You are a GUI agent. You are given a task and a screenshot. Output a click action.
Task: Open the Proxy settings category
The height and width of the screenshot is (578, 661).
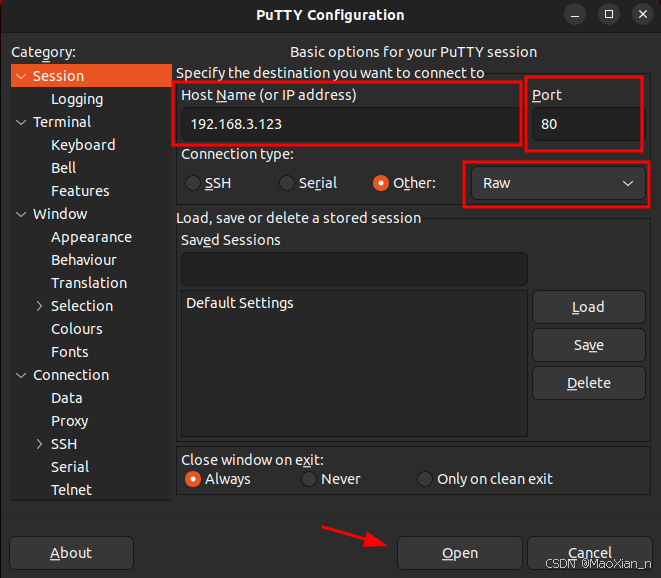70,422
